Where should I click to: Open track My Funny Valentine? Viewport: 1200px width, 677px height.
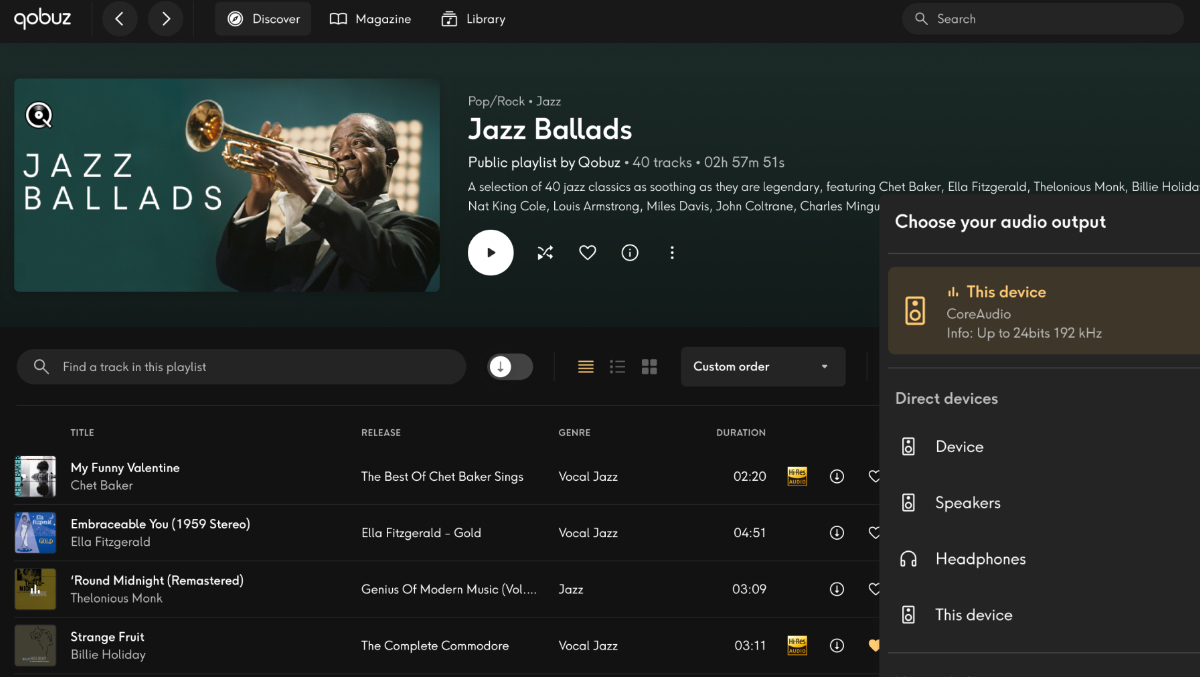[x=125, y=468]
